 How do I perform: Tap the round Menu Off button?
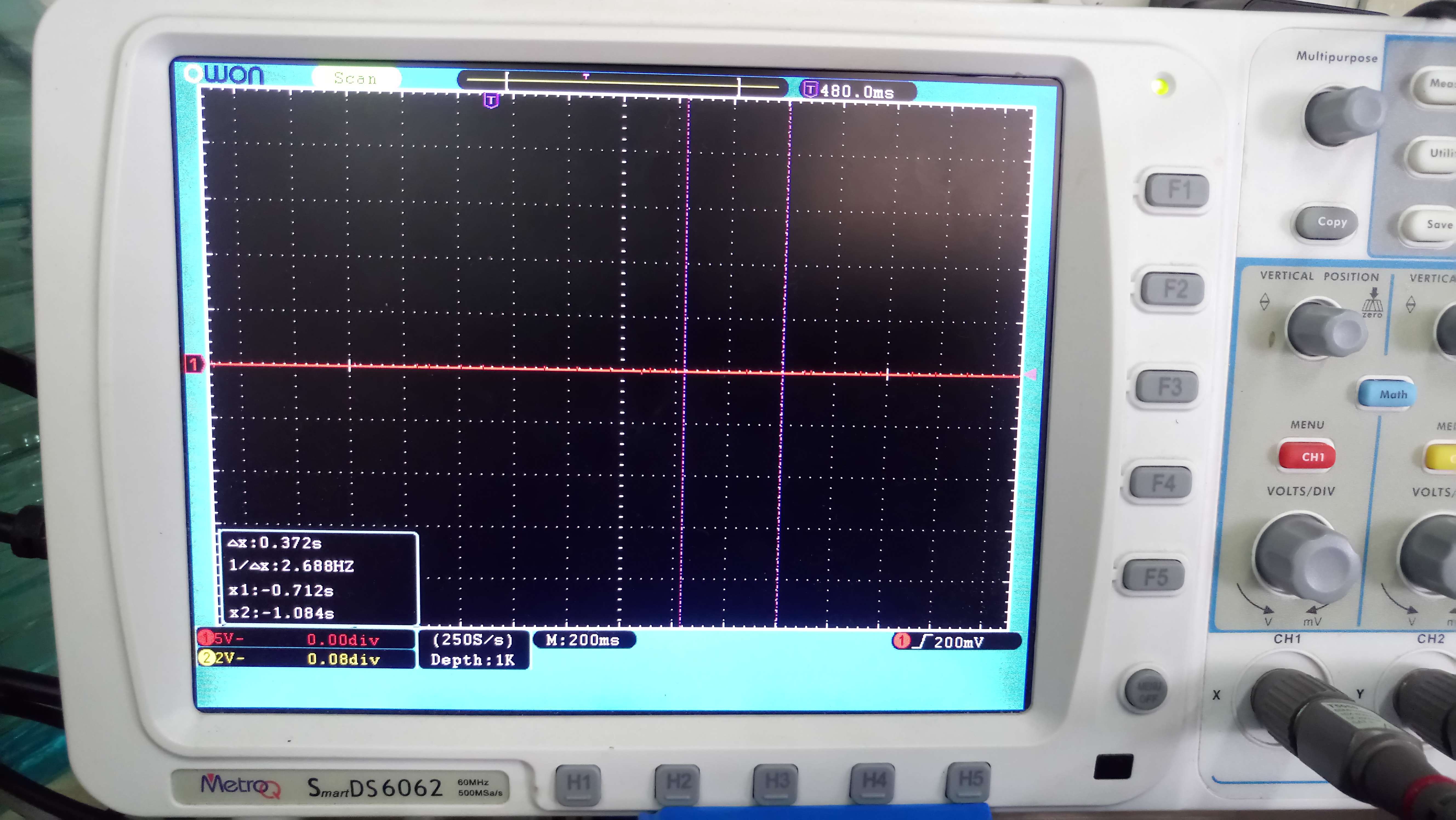pos(1146,691)
